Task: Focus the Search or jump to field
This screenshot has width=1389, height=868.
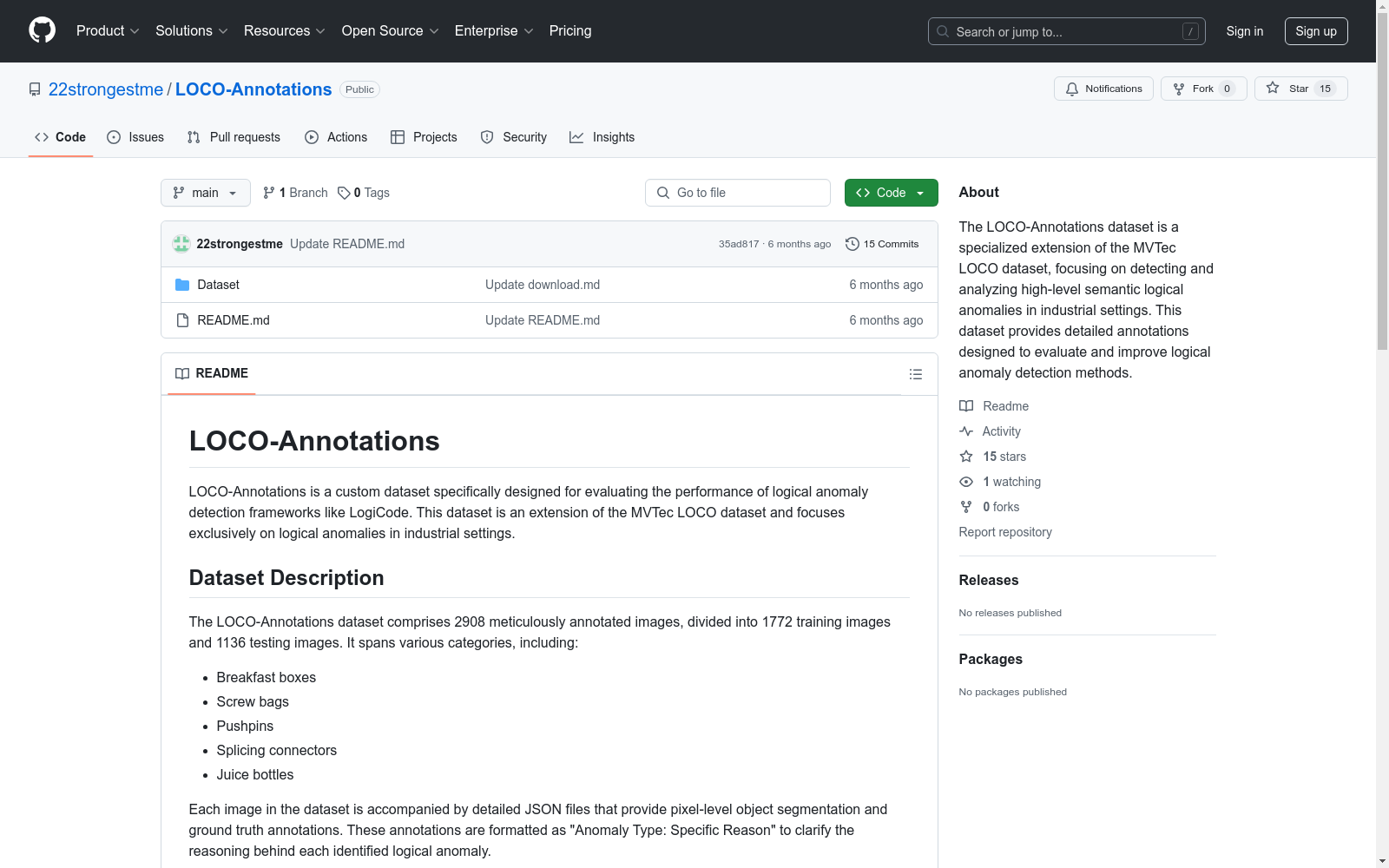Action: coord(1067,31)
